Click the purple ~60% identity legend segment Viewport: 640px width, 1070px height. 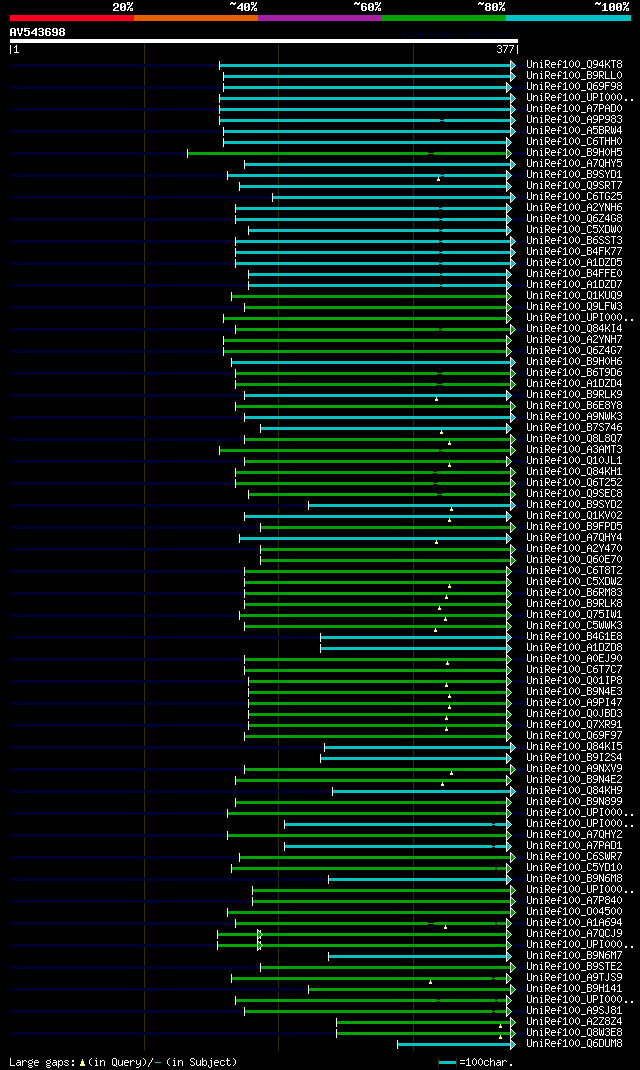tap(320, 18)
